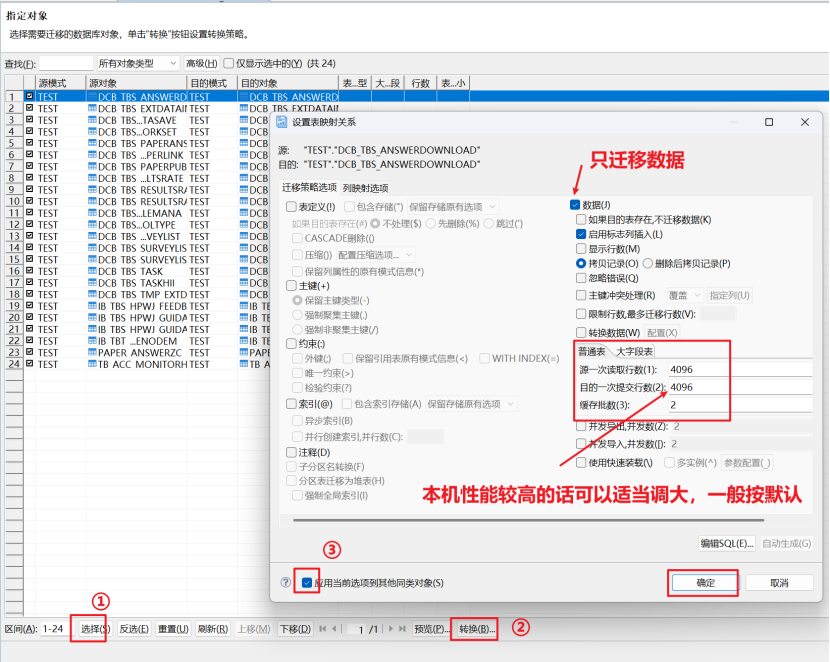Image resolution: width=830 pixels, height=662 pixels.
Task: Open 所有对象类型 dropdown
Action: pyautogui.click(x=138, y=64)
